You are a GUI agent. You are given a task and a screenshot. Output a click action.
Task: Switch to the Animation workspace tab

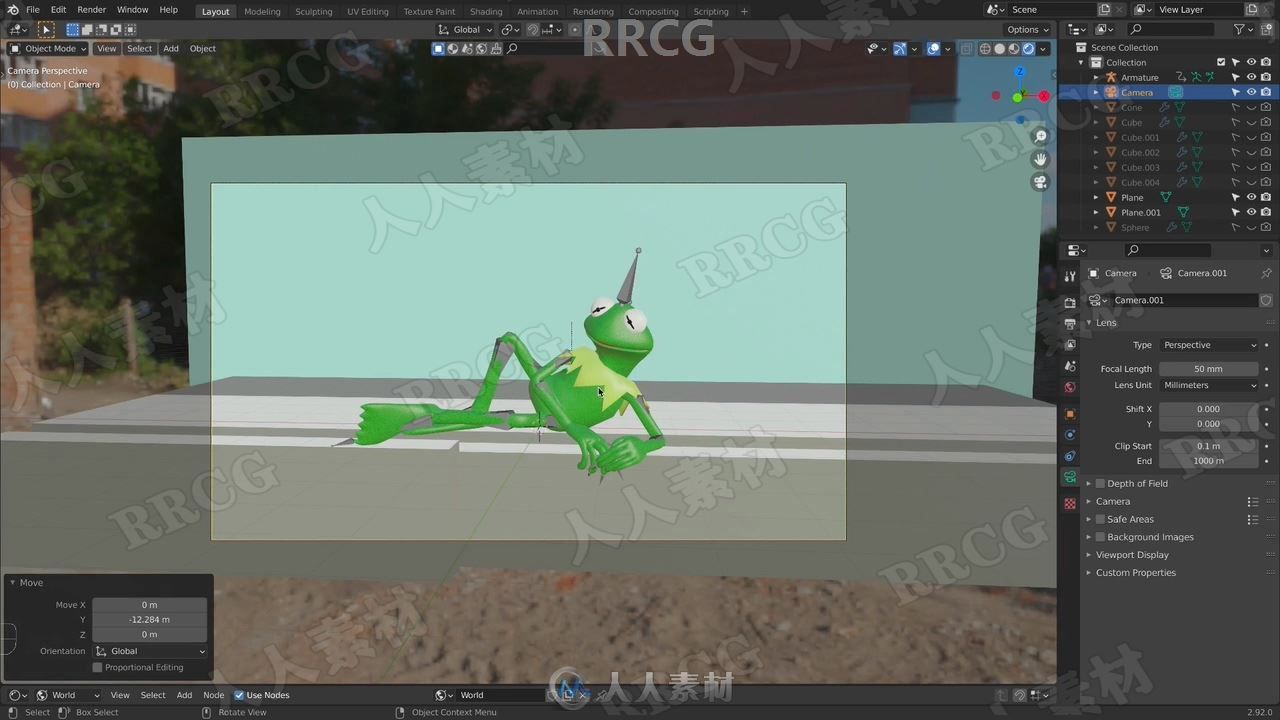(538, 11)
